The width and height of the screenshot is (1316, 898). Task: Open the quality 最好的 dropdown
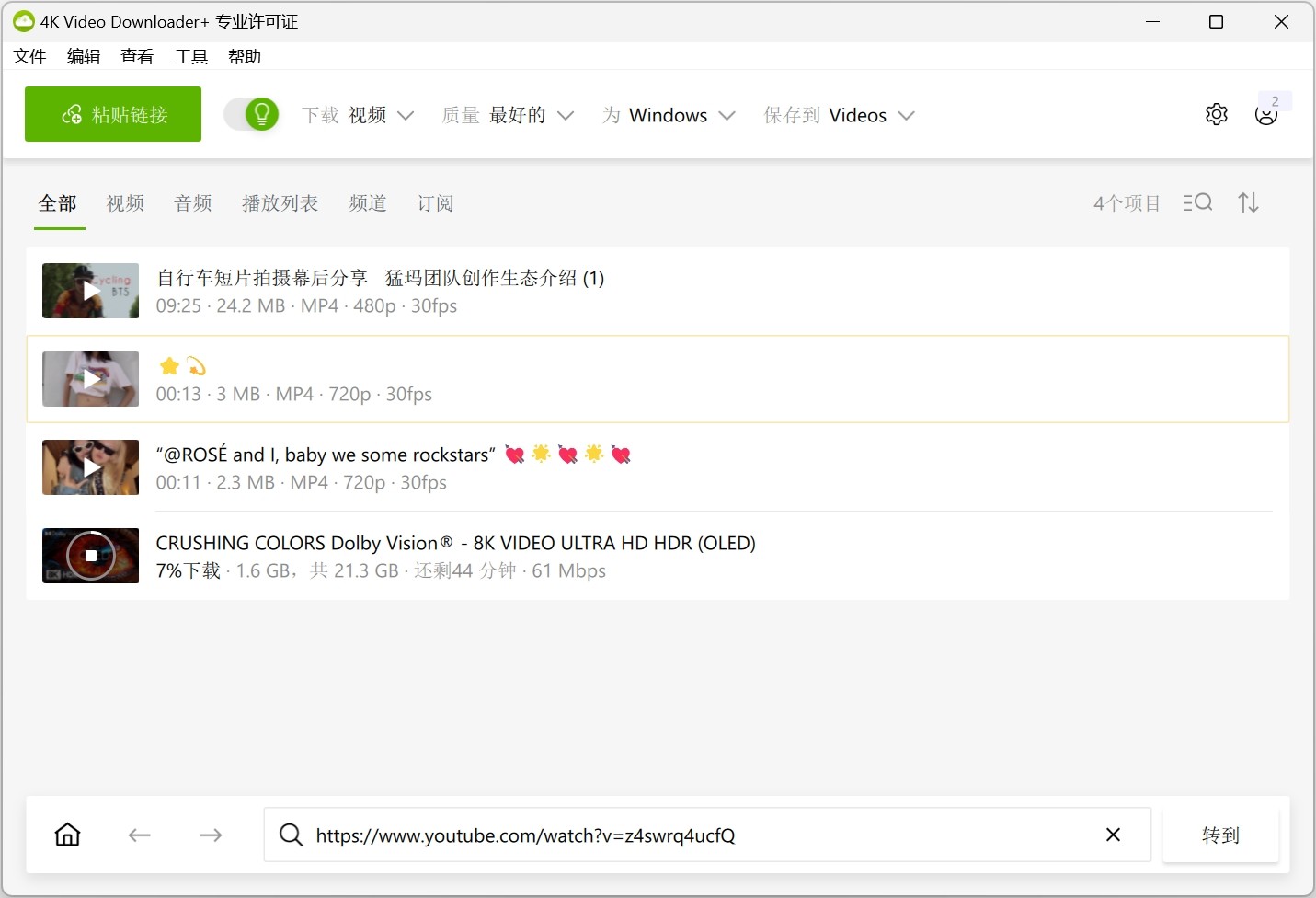pyautogui.click(x=508, y=115)
